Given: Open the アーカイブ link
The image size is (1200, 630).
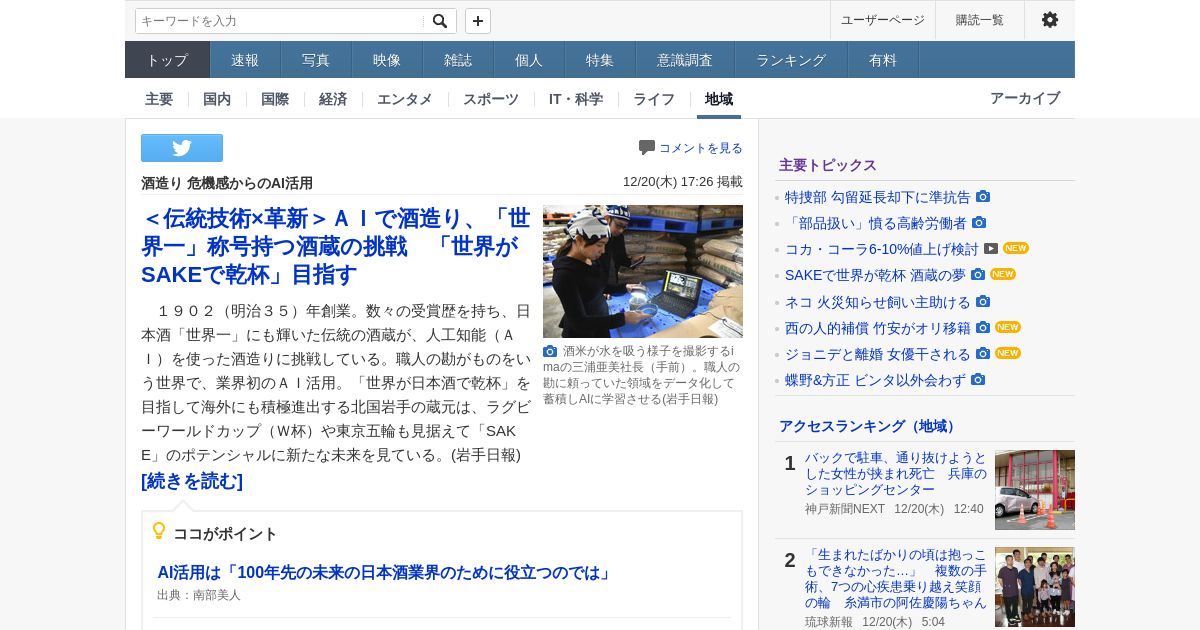Looking at the screenshot, I should pos(1025,98).
